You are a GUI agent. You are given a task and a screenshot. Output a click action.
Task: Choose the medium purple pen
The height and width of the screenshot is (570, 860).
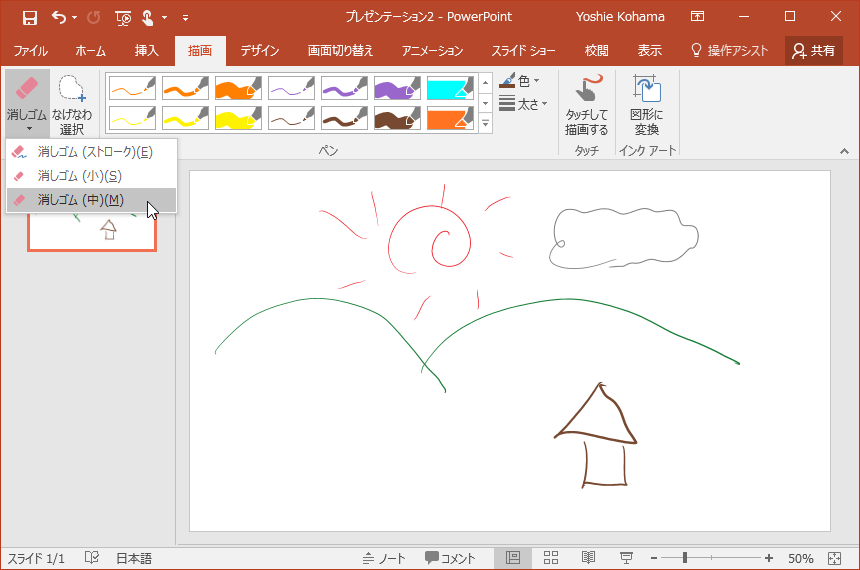click(x=344, y=88)
